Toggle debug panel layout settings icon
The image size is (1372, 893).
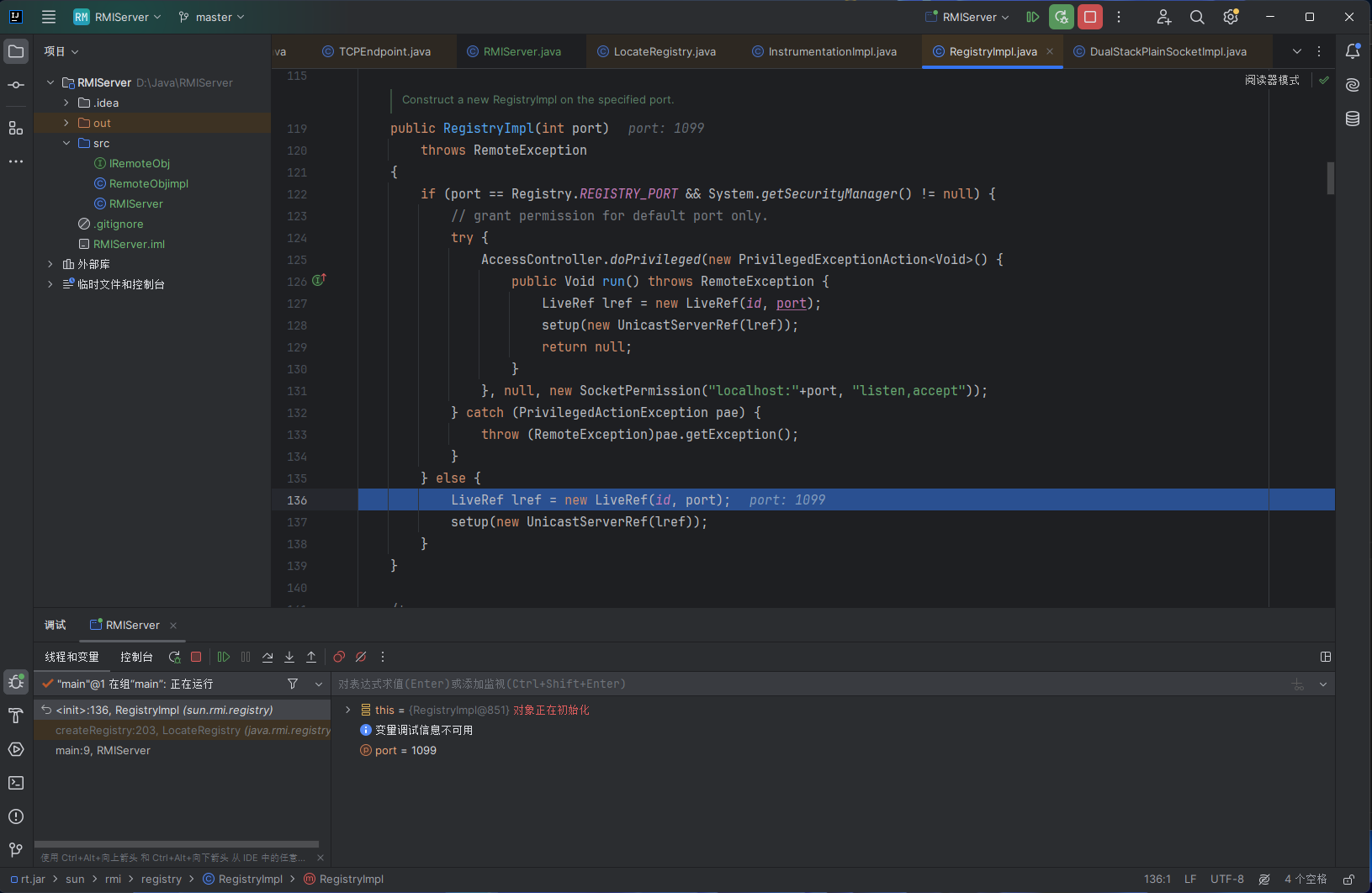[x=1326, y=657]
